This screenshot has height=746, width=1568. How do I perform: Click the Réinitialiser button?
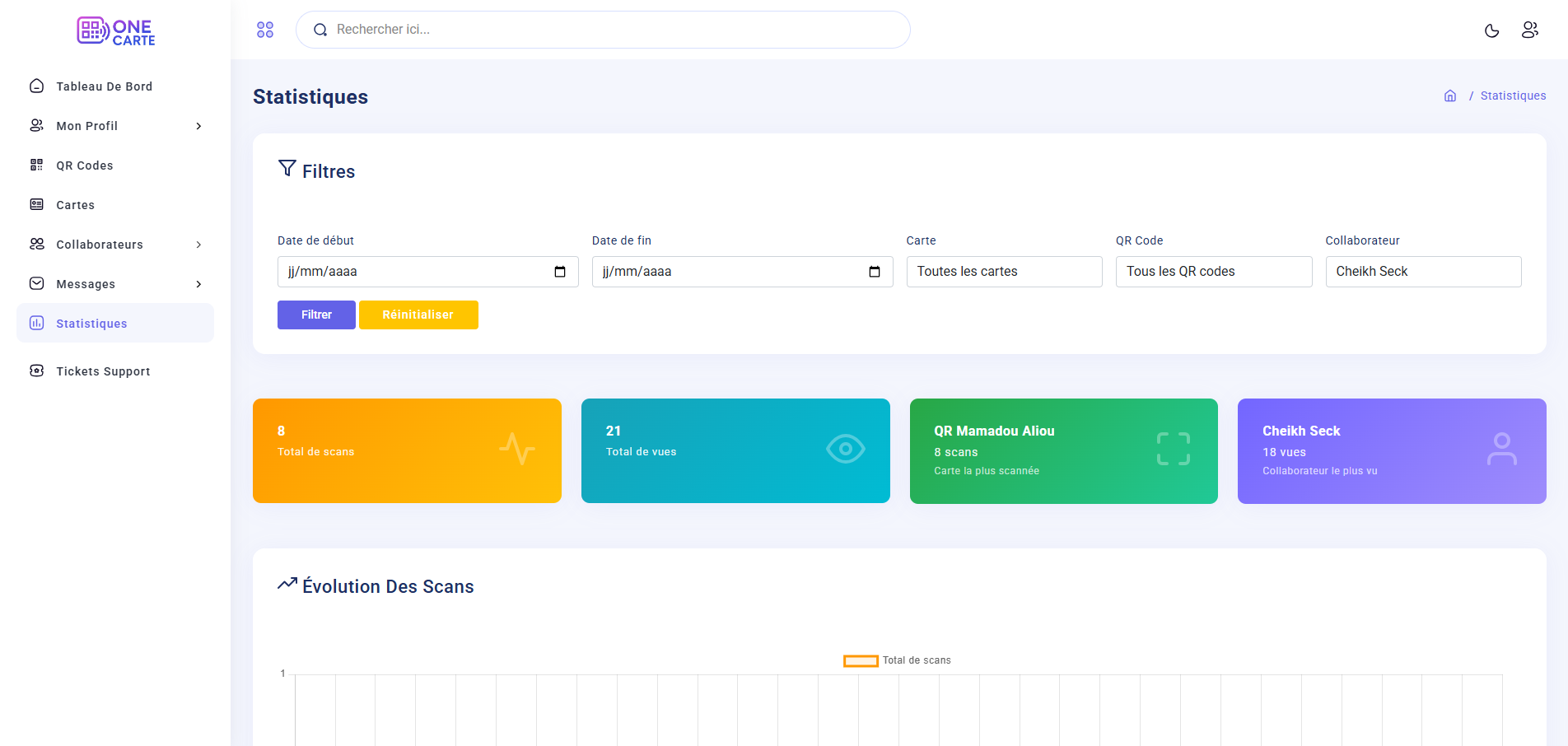[418, 315]
